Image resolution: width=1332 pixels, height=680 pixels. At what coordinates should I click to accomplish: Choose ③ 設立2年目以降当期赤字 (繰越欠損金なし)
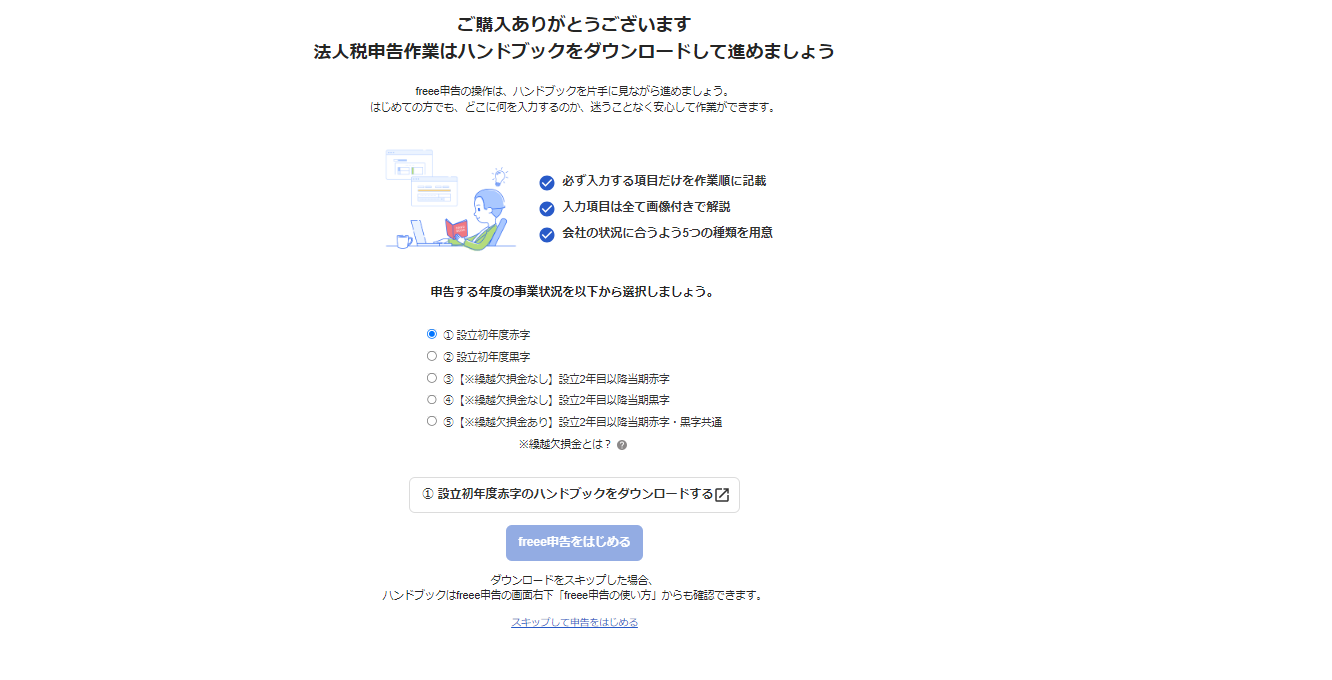click(x=432, y=378)
